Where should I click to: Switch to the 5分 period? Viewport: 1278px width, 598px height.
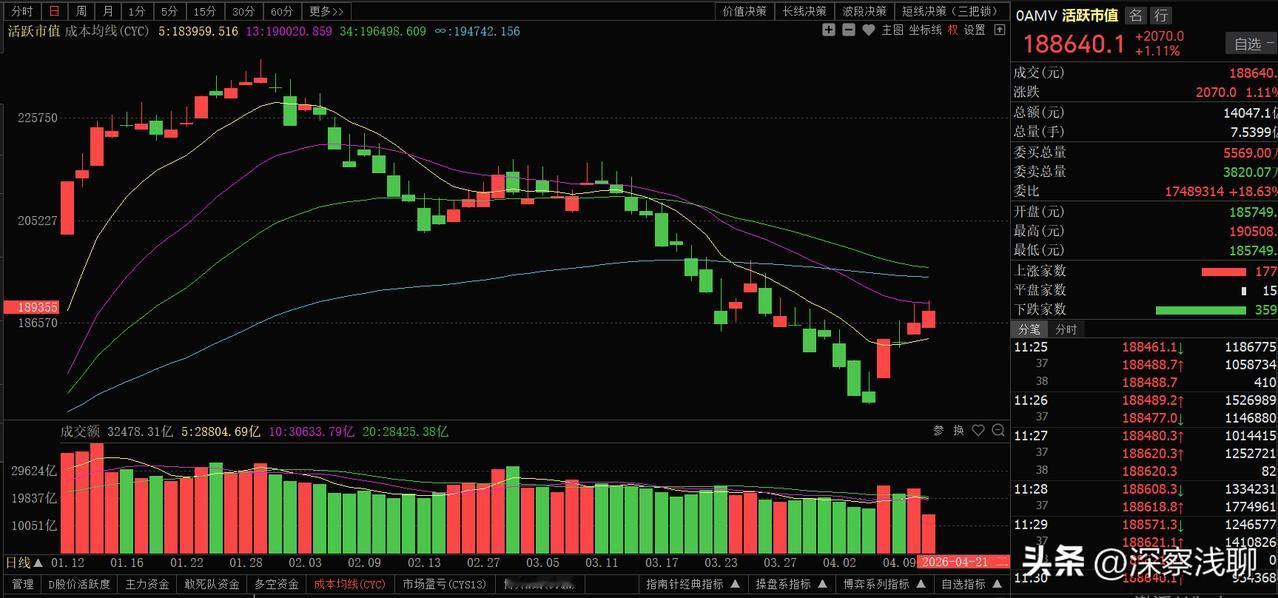(x=169, y=11)
